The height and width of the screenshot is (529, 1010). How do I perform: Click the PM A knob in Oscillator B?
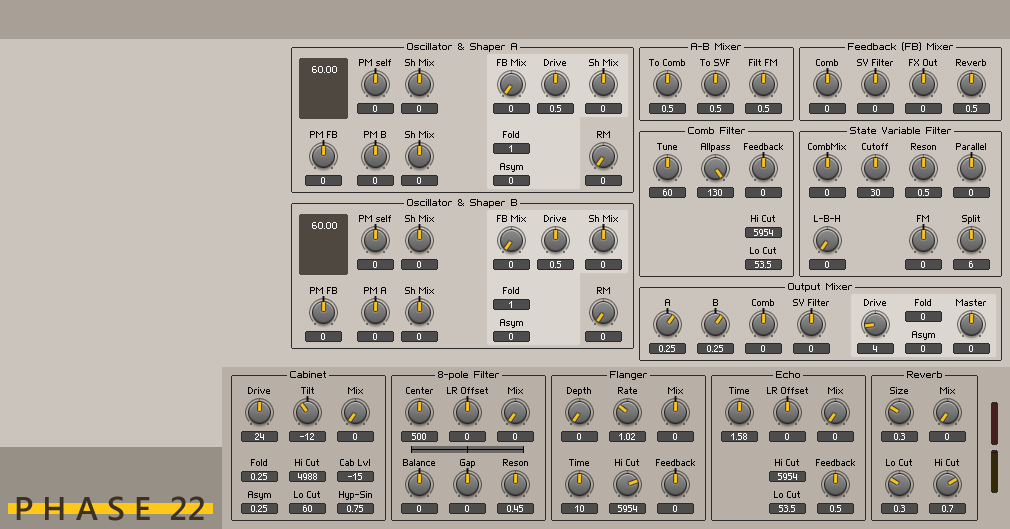tap(375, 313)
